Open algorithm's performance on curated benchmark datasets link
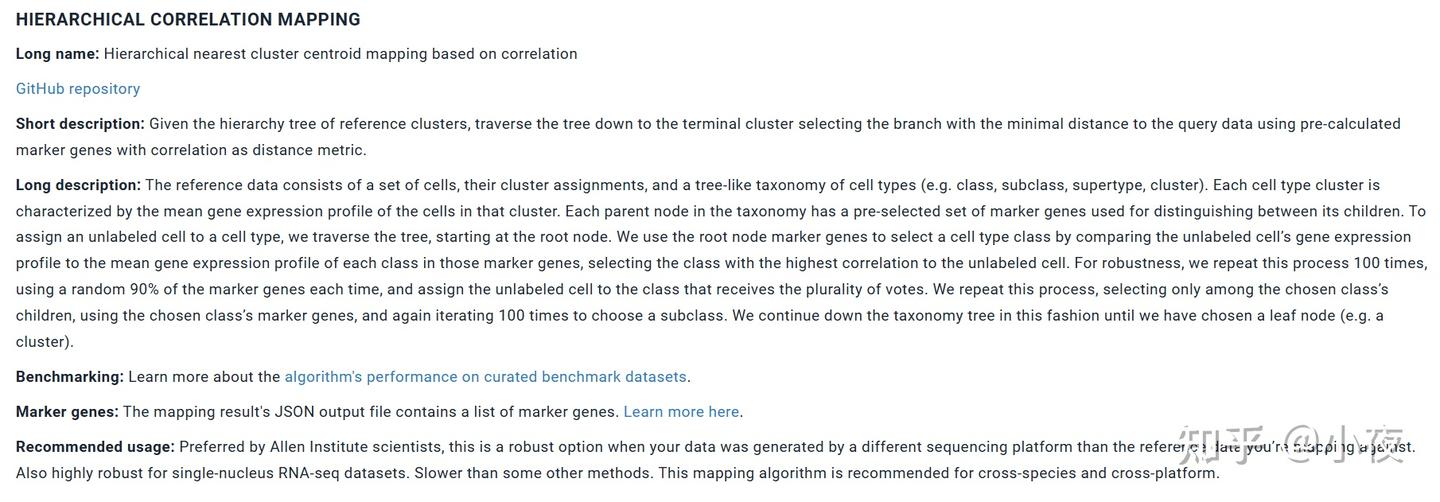Screen dimensions: 1440x502 click(x=485, y=377)
